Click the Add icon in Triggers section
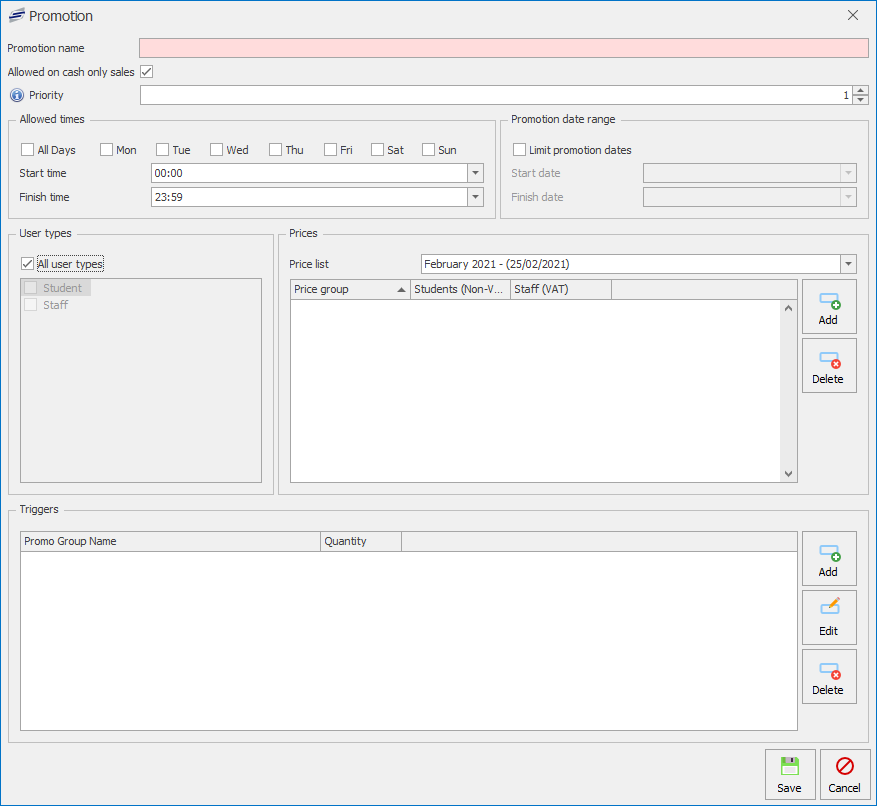Viewport: 877px width, 806px height. (829, 552)
